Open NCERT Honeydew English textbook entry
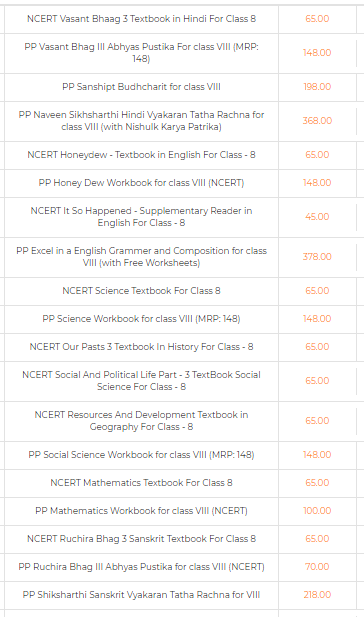364x617 pixels. coord(141,155)
